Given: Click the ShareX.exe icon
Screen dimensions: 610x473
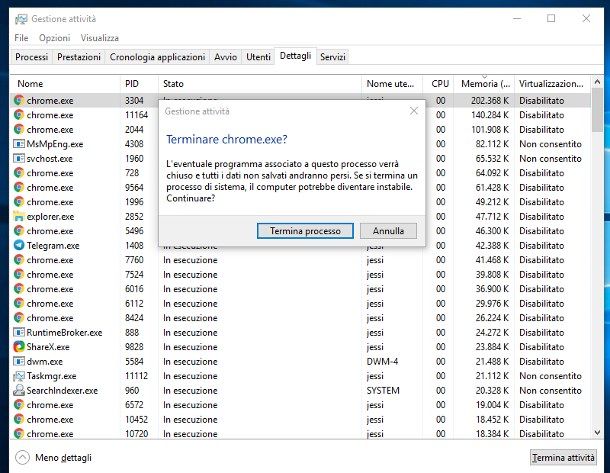Looking at the screenshot, I should [19, 347].
